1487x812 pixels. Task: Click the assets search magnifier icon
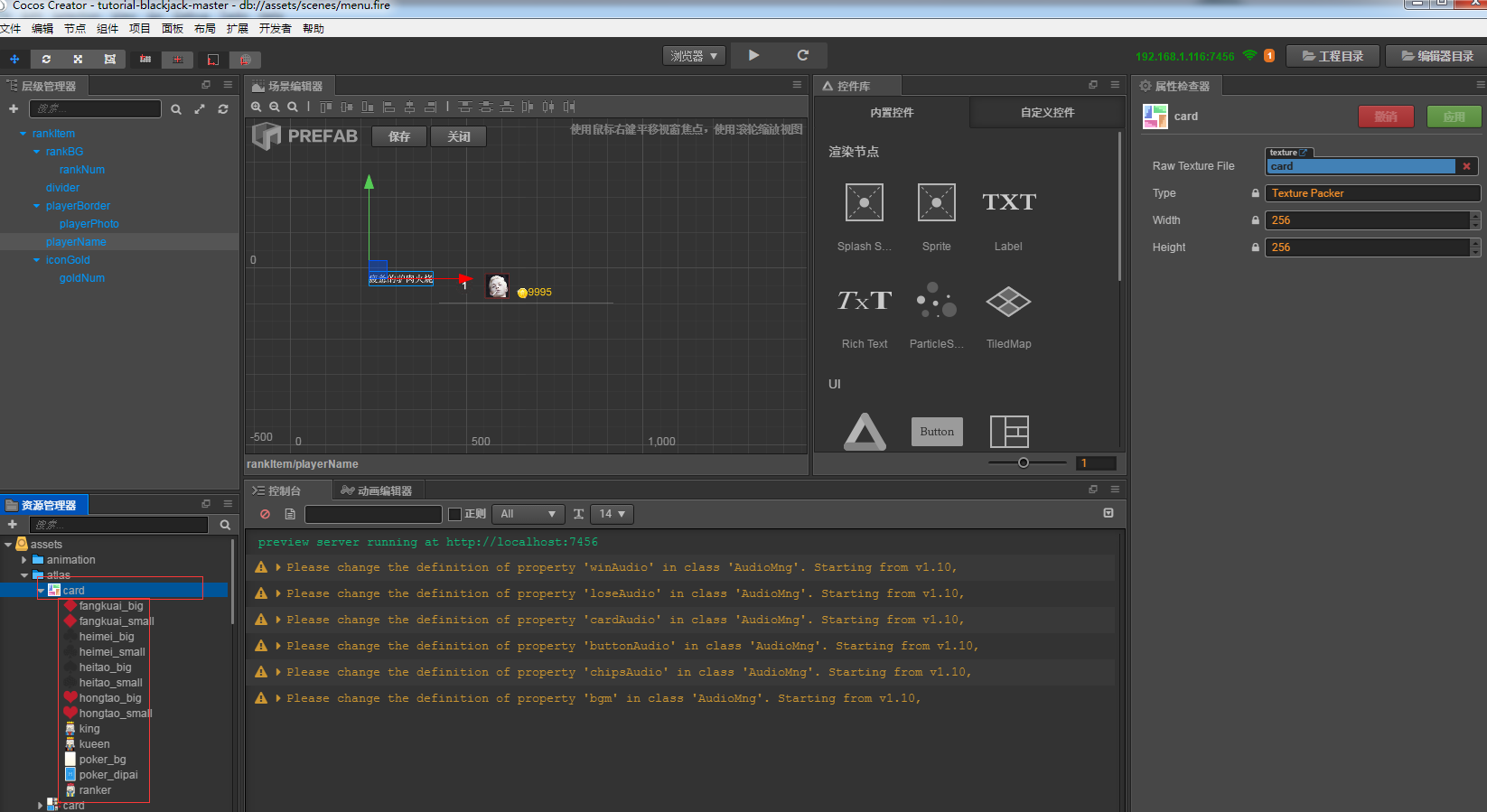tap(225, 525)
